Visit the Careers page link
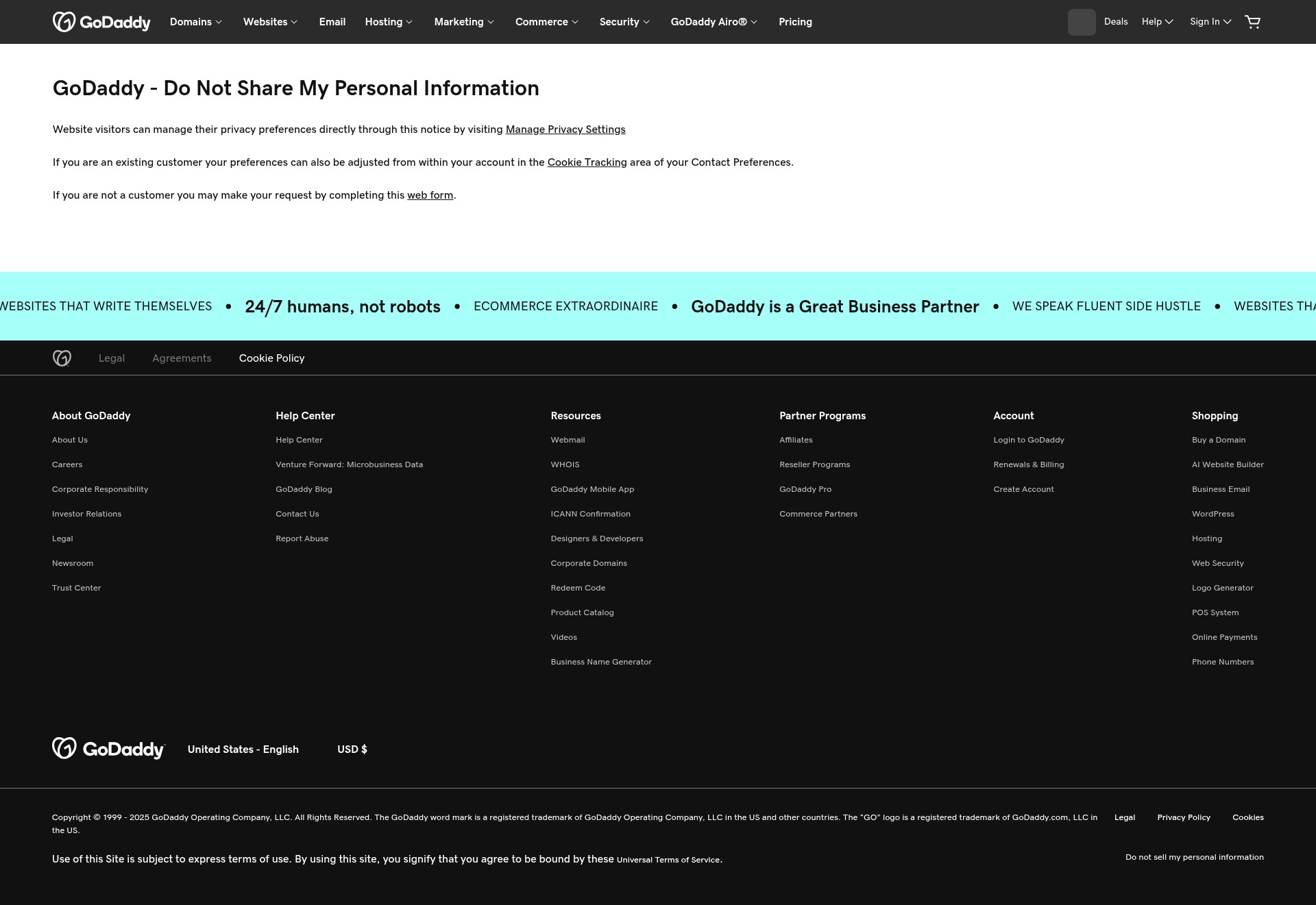The width and height of the screenshot is (1316, 905). (67, 464)
